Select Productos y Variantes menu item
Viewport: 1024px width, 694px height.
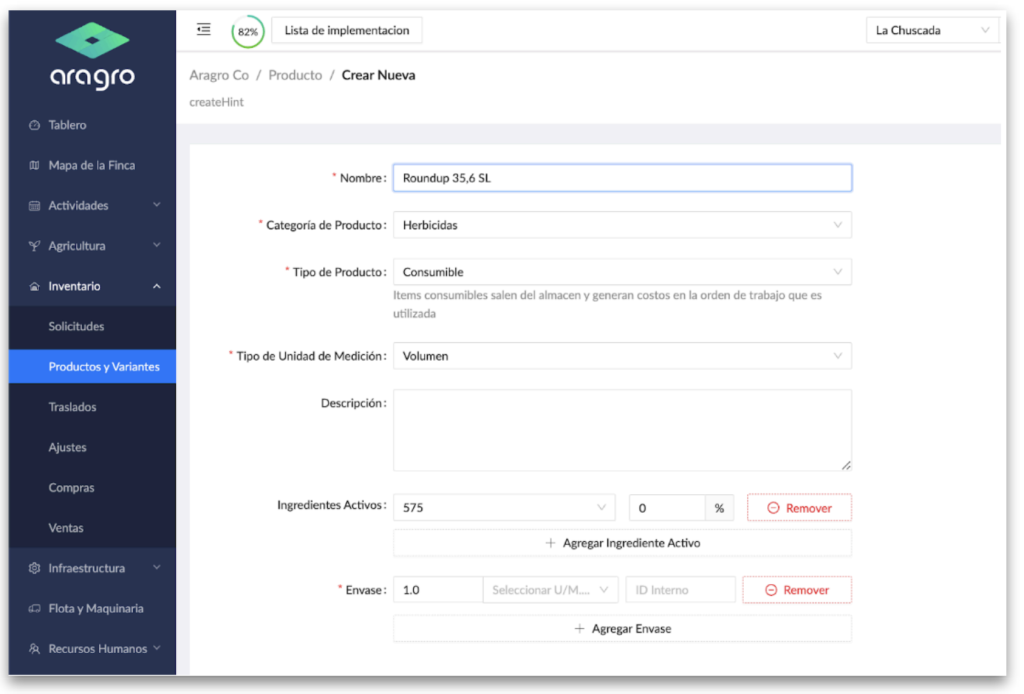point(92,366)
